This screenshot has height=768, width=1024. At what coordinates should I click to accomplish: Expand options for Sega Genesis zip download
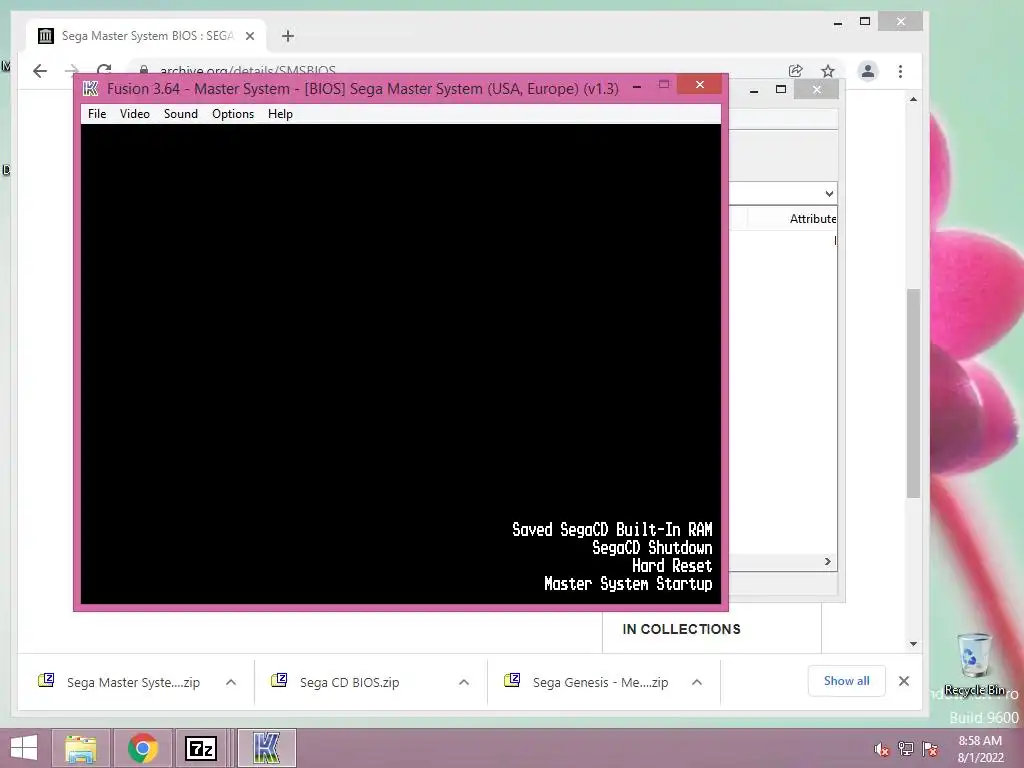697,682
